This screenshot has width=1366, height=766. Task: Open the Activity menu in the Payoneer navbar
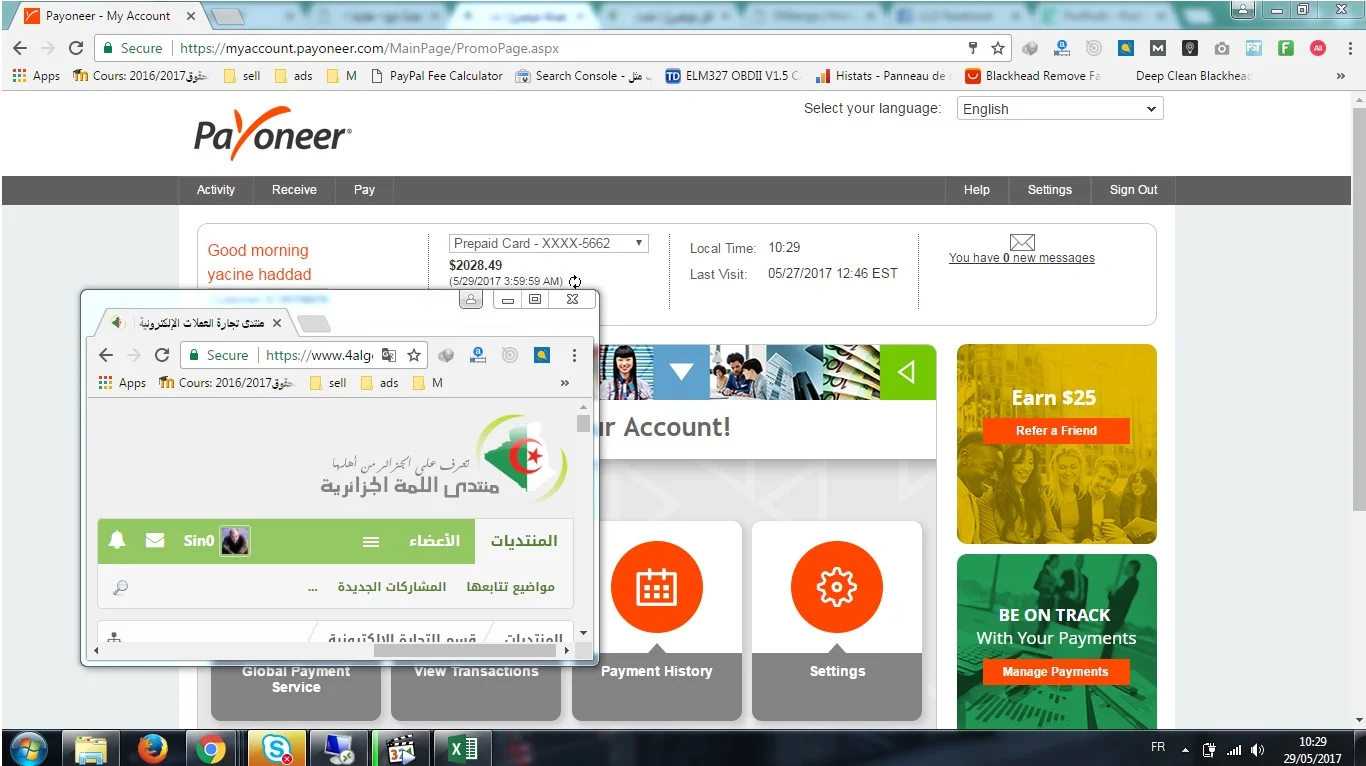(x=215, y=190)
